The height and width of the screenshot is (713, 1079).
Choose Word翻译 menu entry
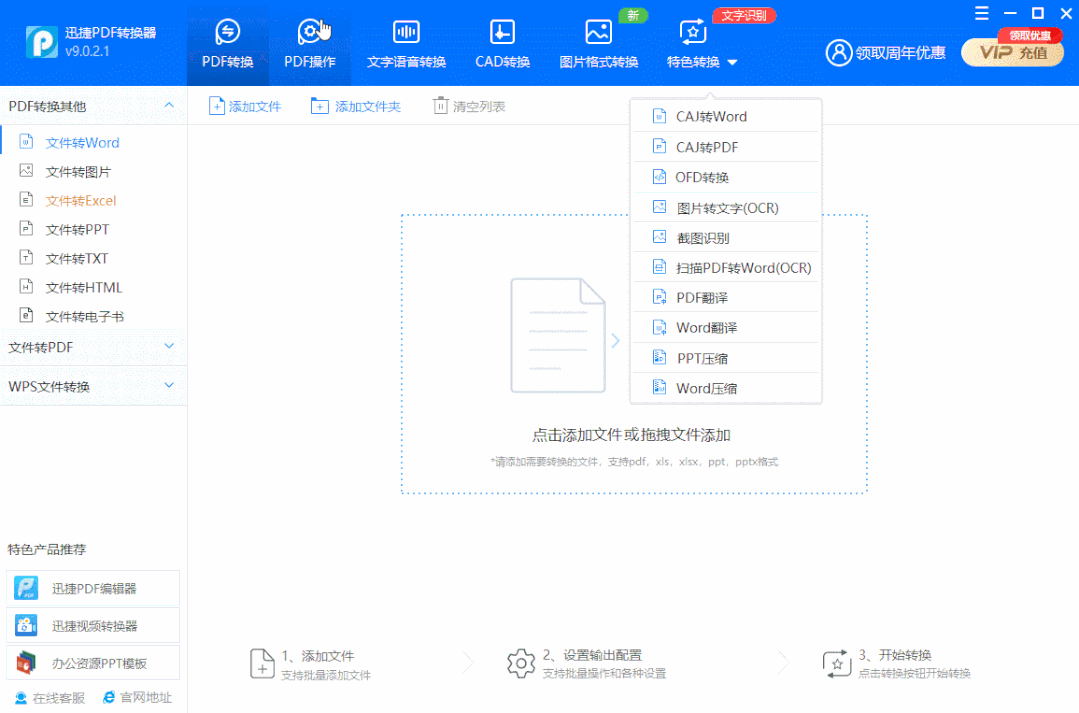[726, 328]
